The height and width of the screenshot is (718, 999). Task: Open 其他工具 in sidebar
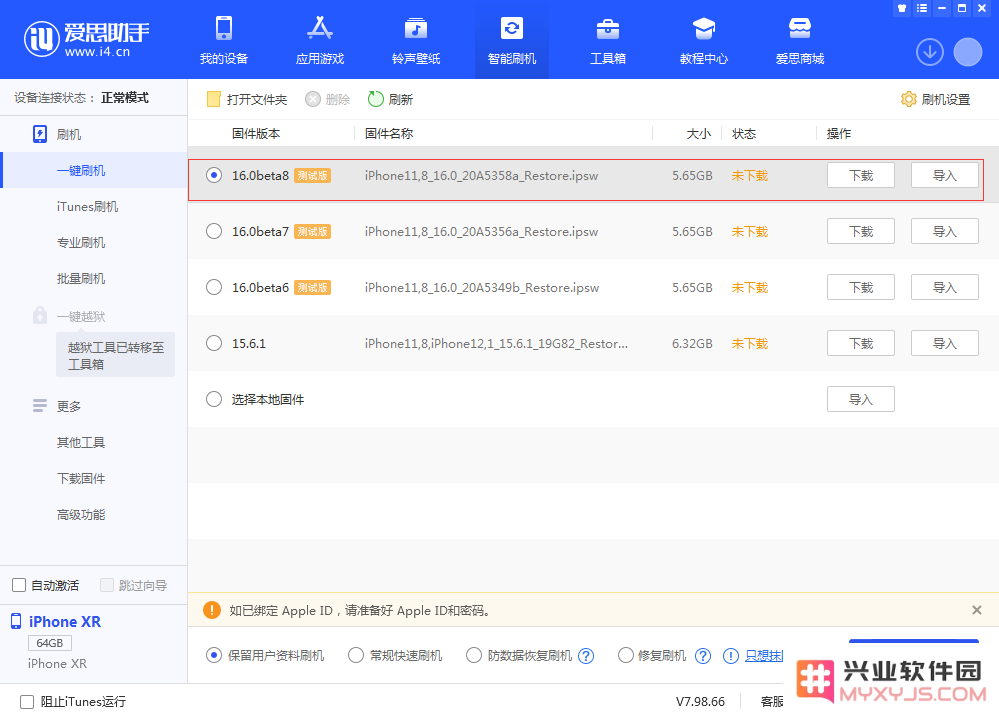[x=81, y=442]
